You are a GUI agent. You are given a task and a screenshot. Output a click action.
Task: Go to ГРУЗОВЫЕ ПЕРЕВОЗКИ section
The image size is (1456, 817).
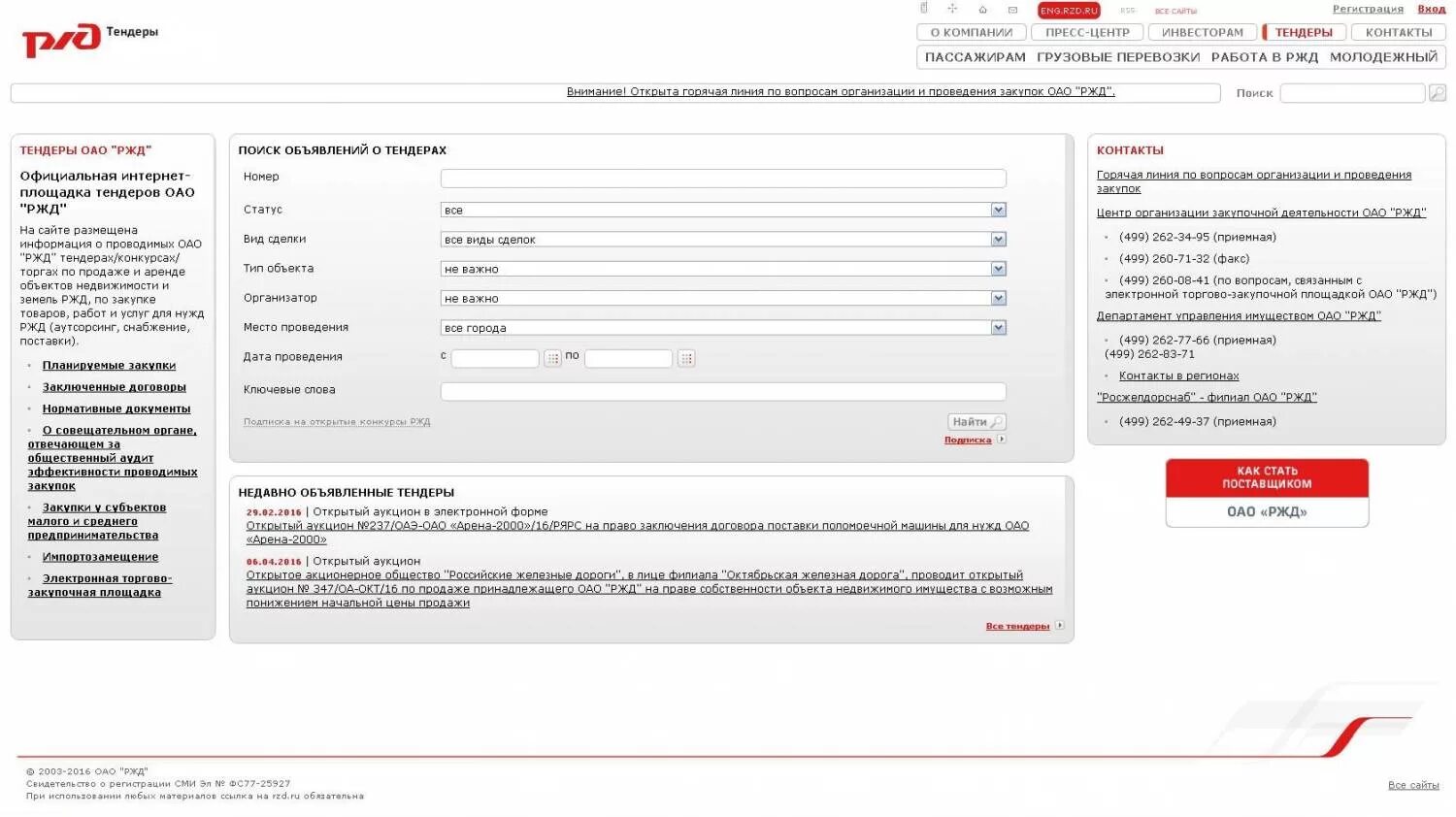click(1118, 57)
